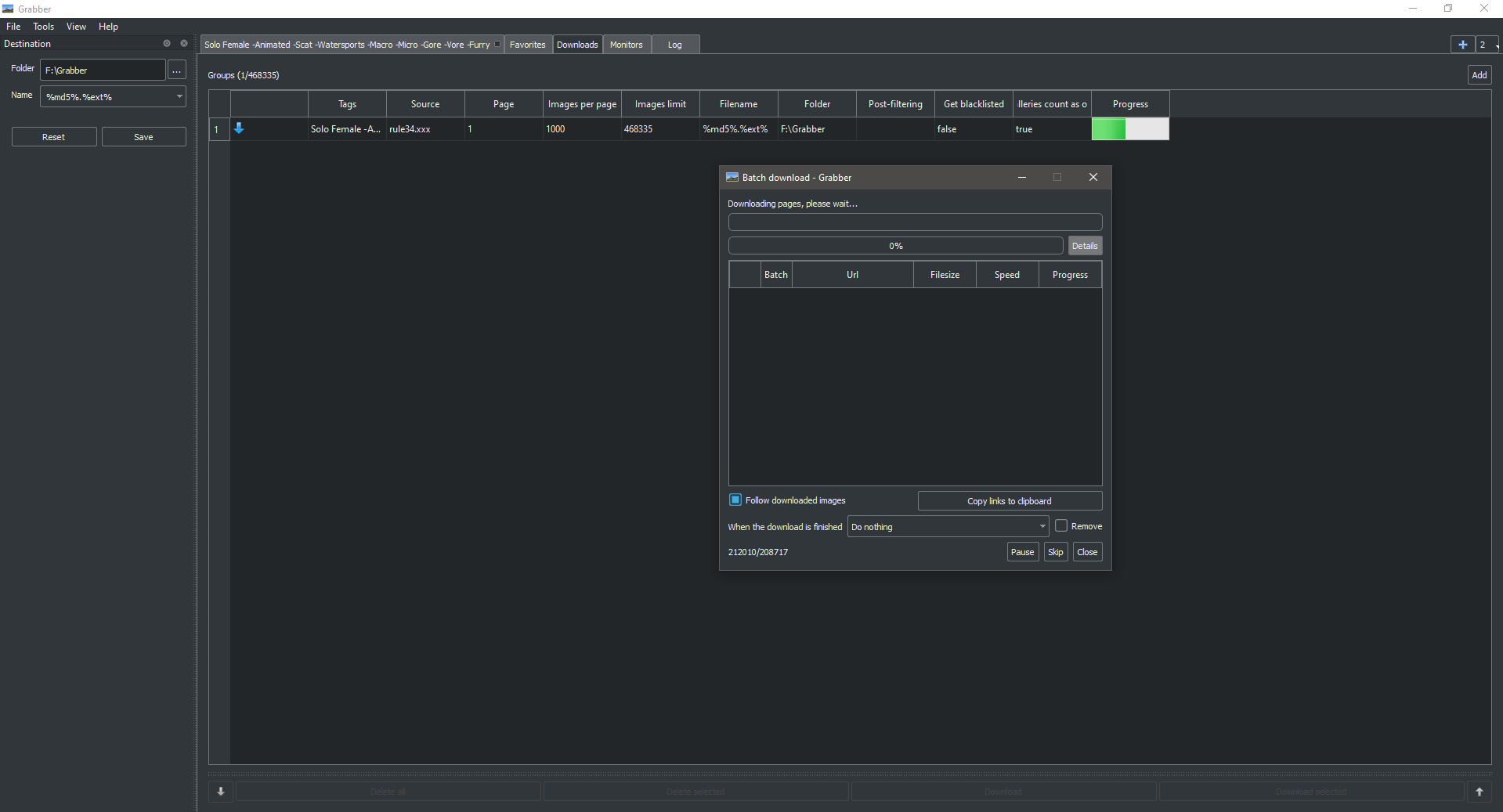The width and height of the screenshot is (1503, 812).
Task: Switch to the Monitors tab
Action: pyautogui.click(x=626, y=45)
